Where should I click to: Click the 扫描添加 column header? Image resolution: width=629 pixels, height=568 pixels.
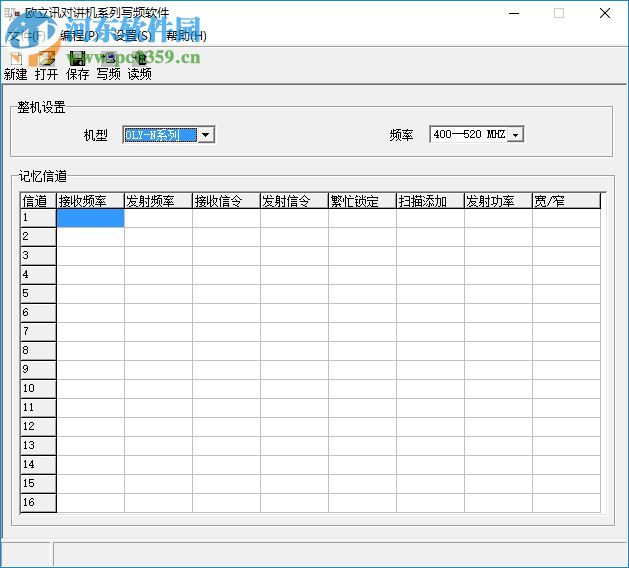coord(430,201)
